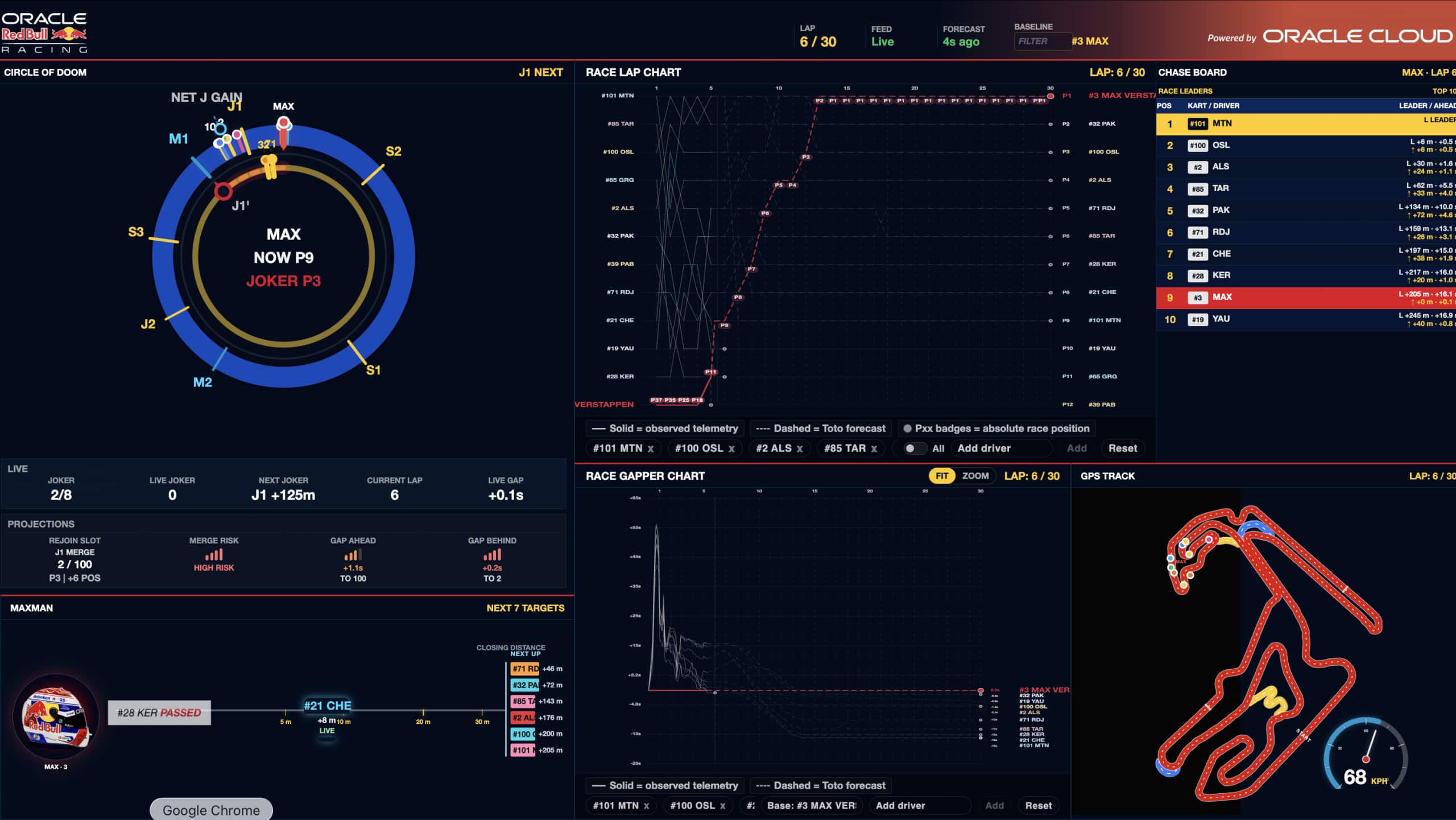Select Chase Board row 7 CHE

point(1306,254)
